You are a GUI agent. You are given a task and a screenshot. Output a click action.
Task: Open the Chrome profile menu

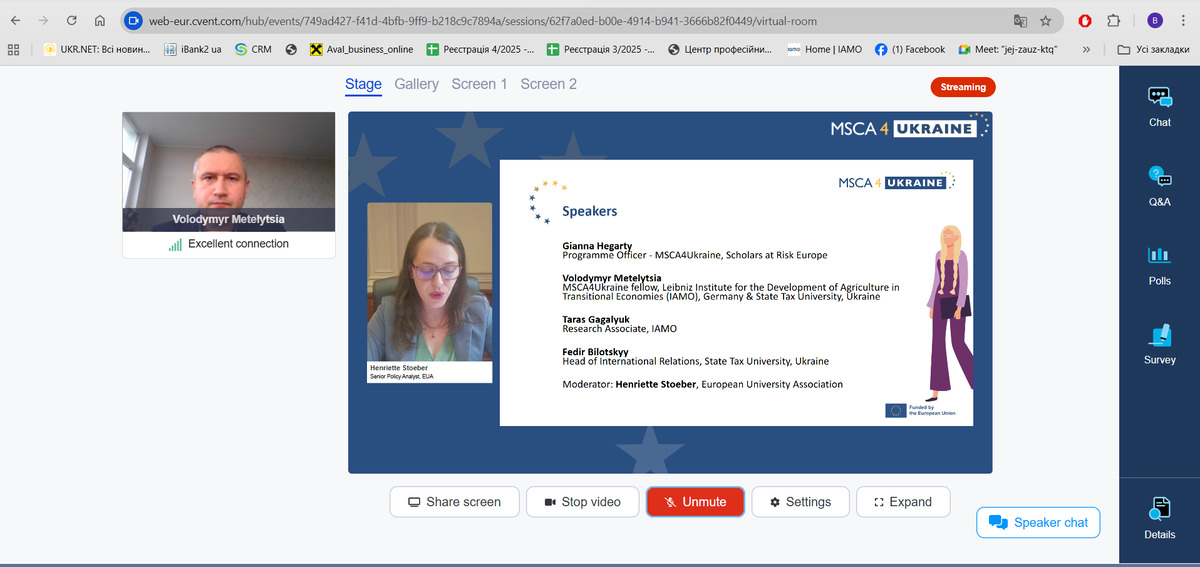pyautogui.click(x=1155, y=20)
